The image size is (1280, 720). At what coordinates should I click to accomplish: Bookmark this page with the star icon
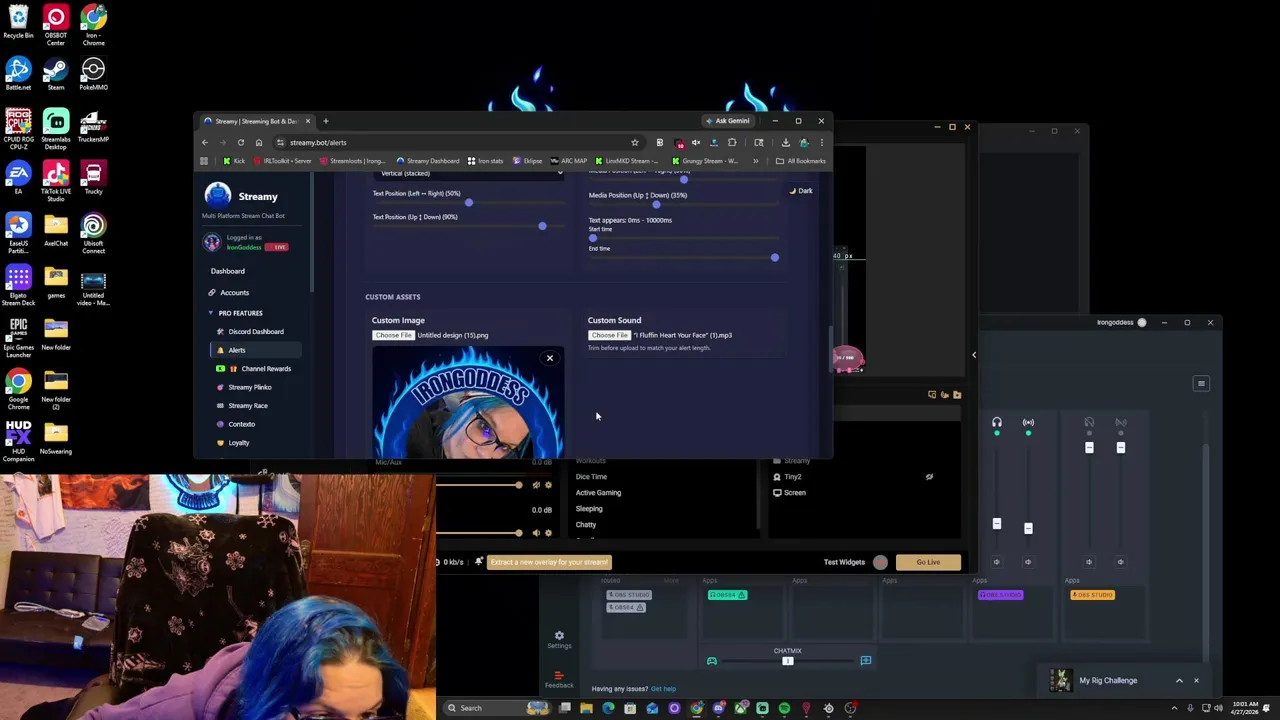coord(634,142)
